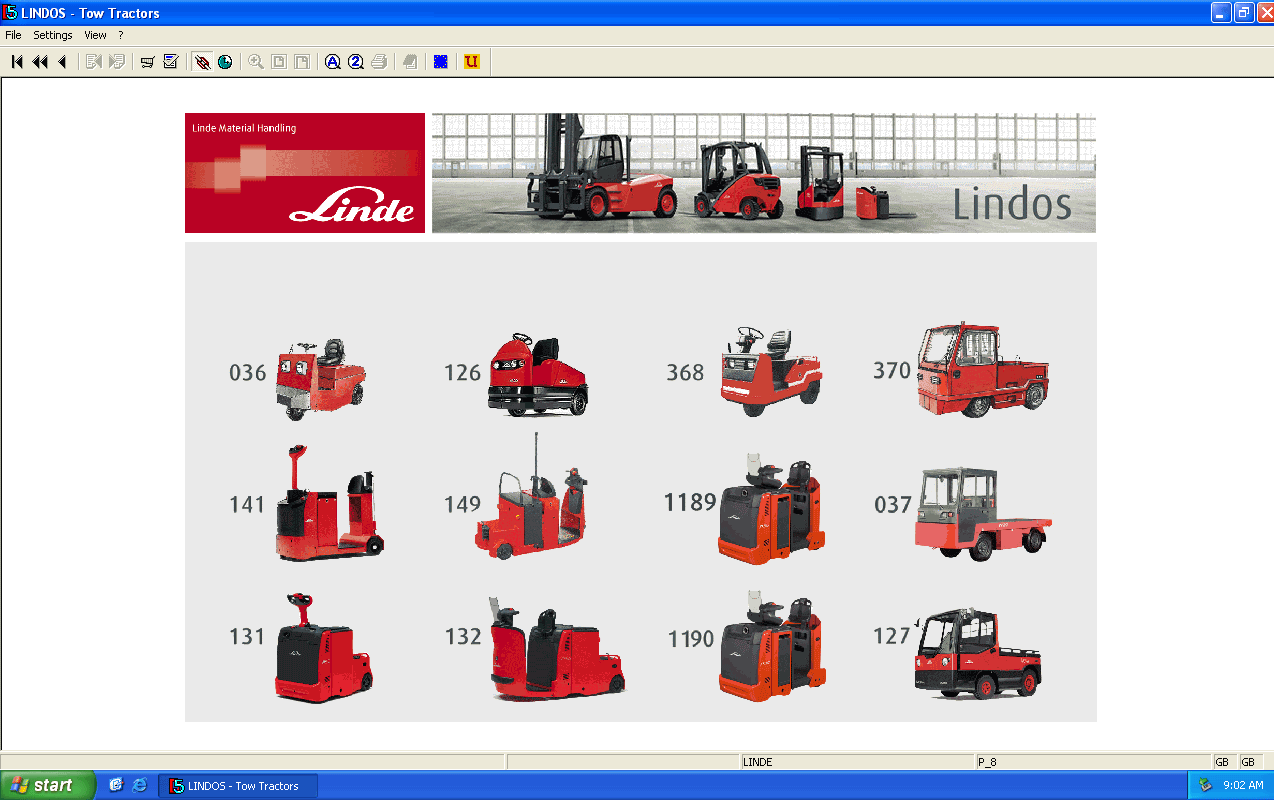
Task: Open the File menu
Action: pyautogui.click(x=13, y=34)
